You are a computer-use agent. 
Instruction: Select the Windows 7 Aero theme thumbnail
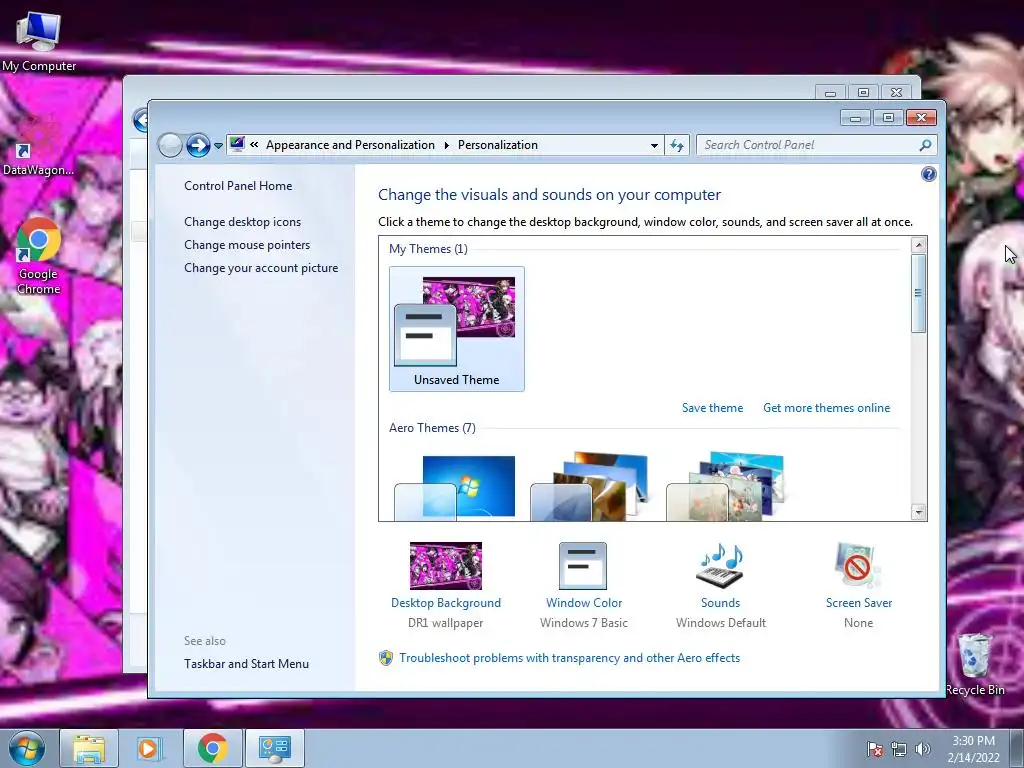(x=456, y=487)
